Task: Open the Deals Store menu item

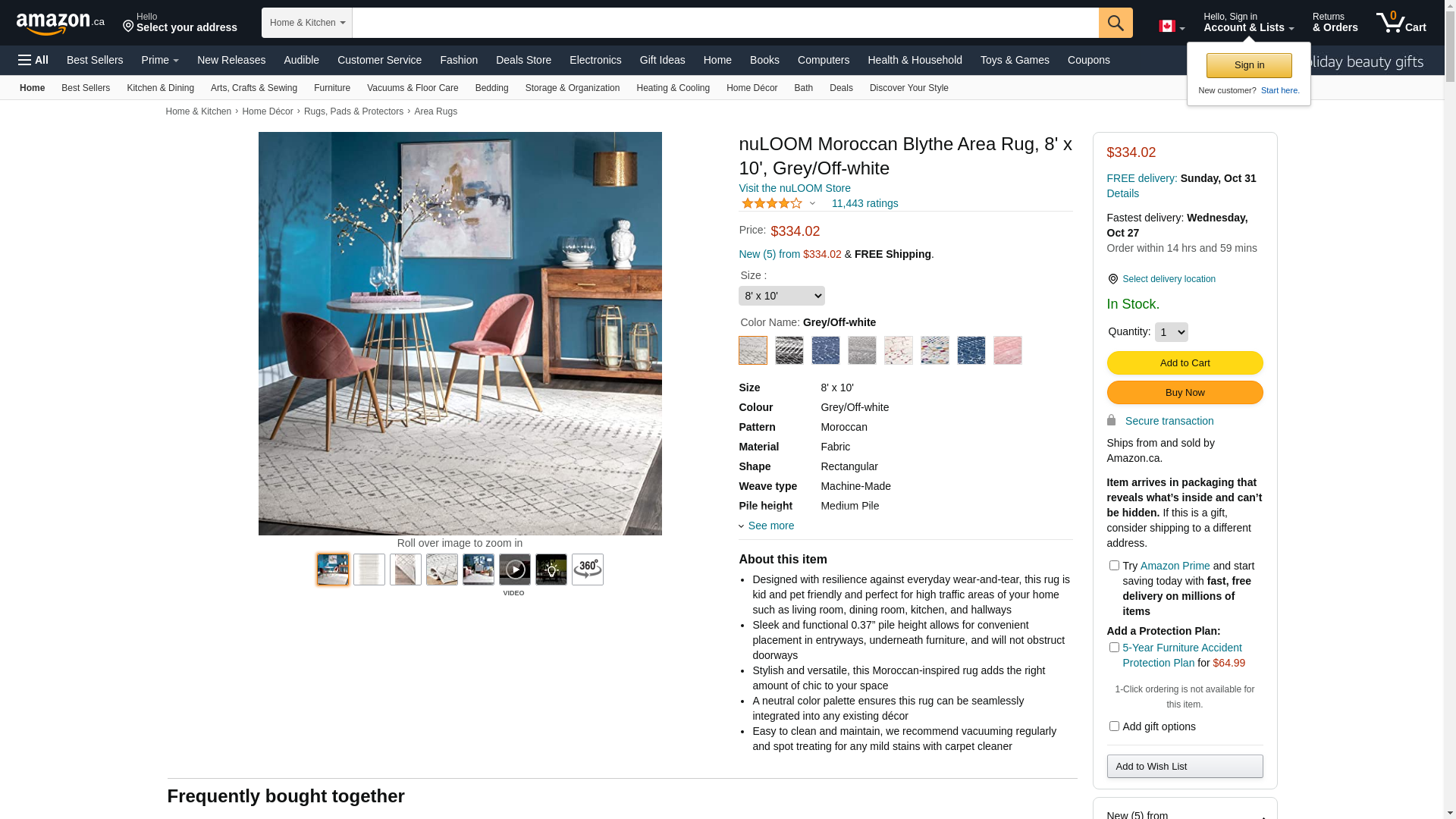Action: 523,60
